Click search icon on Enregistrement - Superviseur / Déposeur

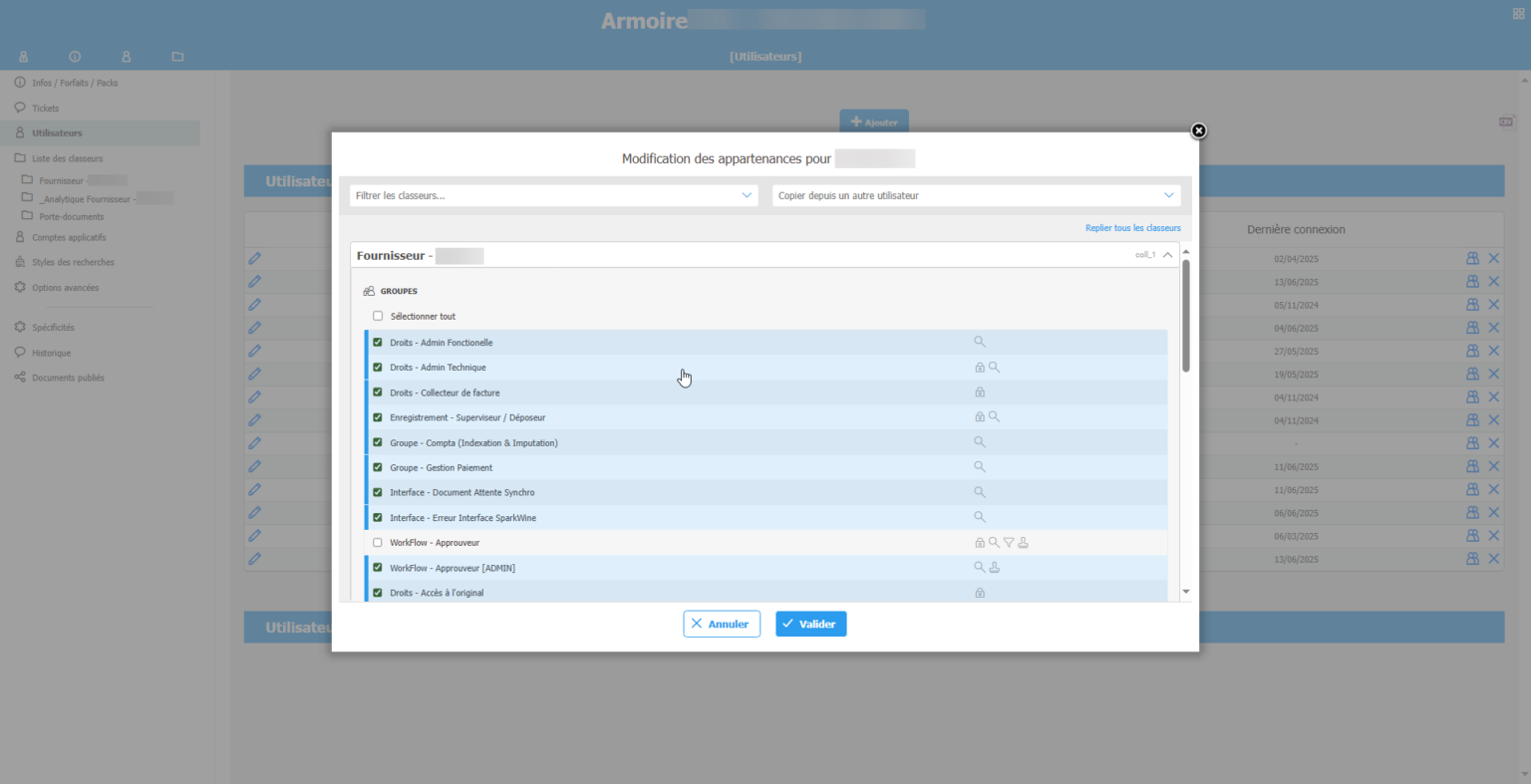click(994, 417)
